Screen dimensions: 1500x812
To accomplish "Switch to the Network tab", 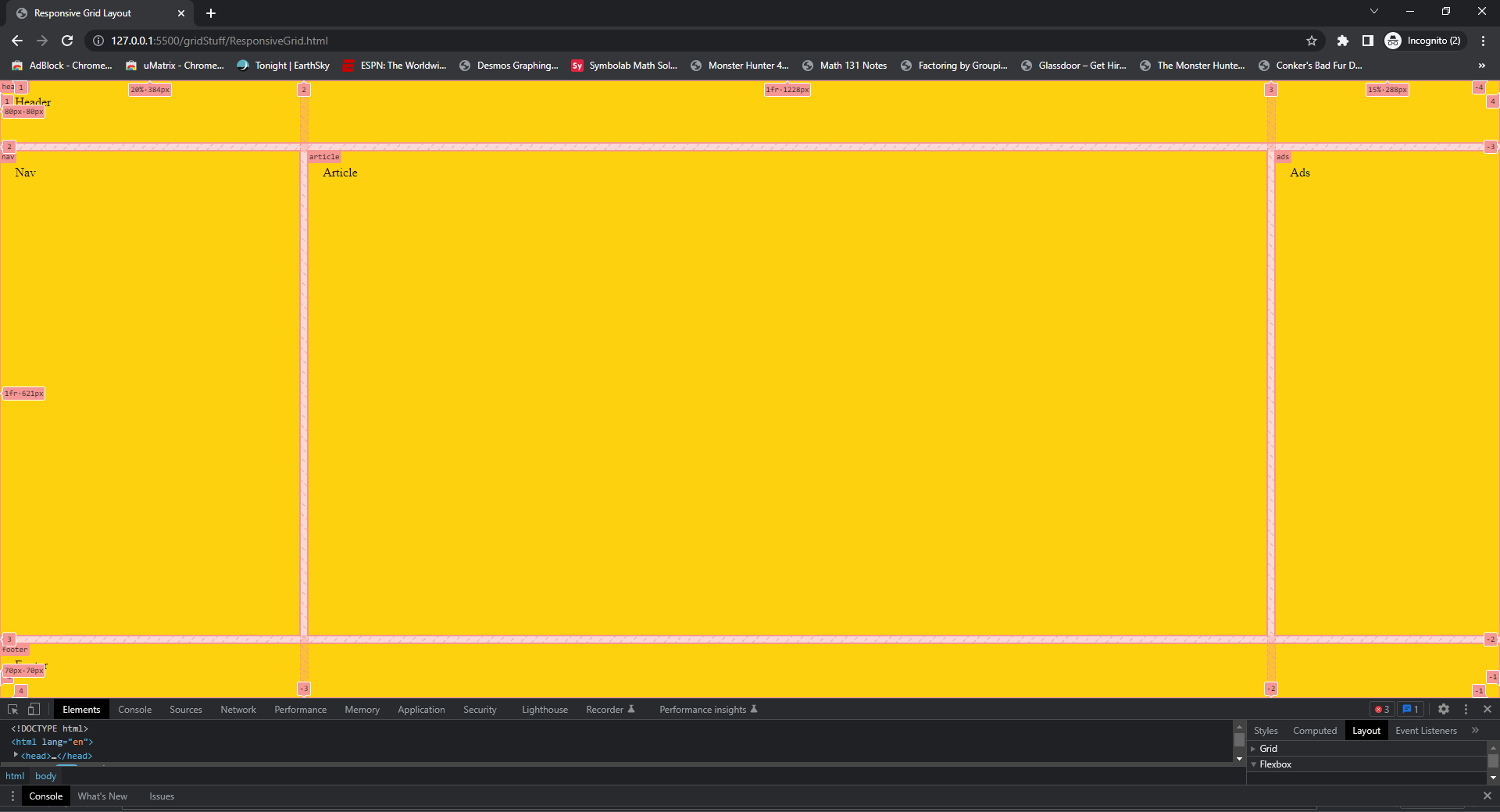I will tap(238, 710).
